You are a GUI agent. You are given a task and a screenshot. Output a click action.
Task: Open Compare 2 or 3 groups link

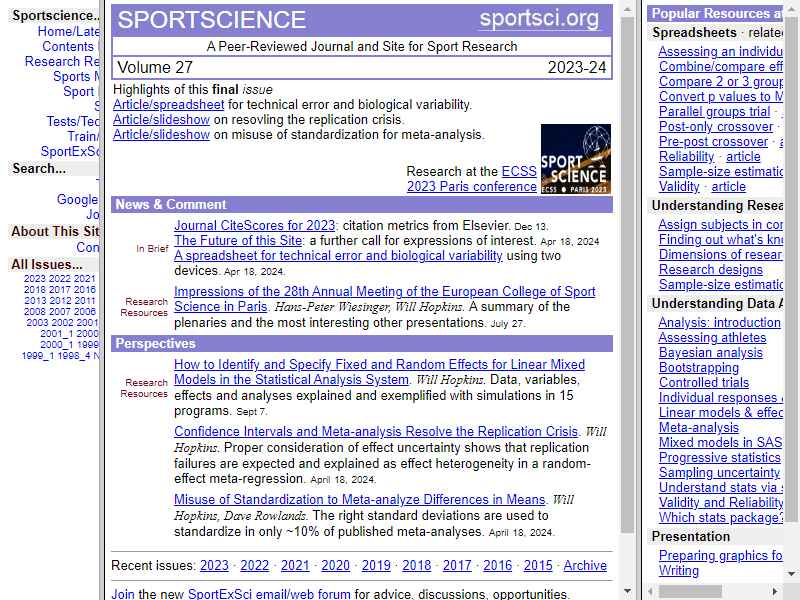point(721,82)
